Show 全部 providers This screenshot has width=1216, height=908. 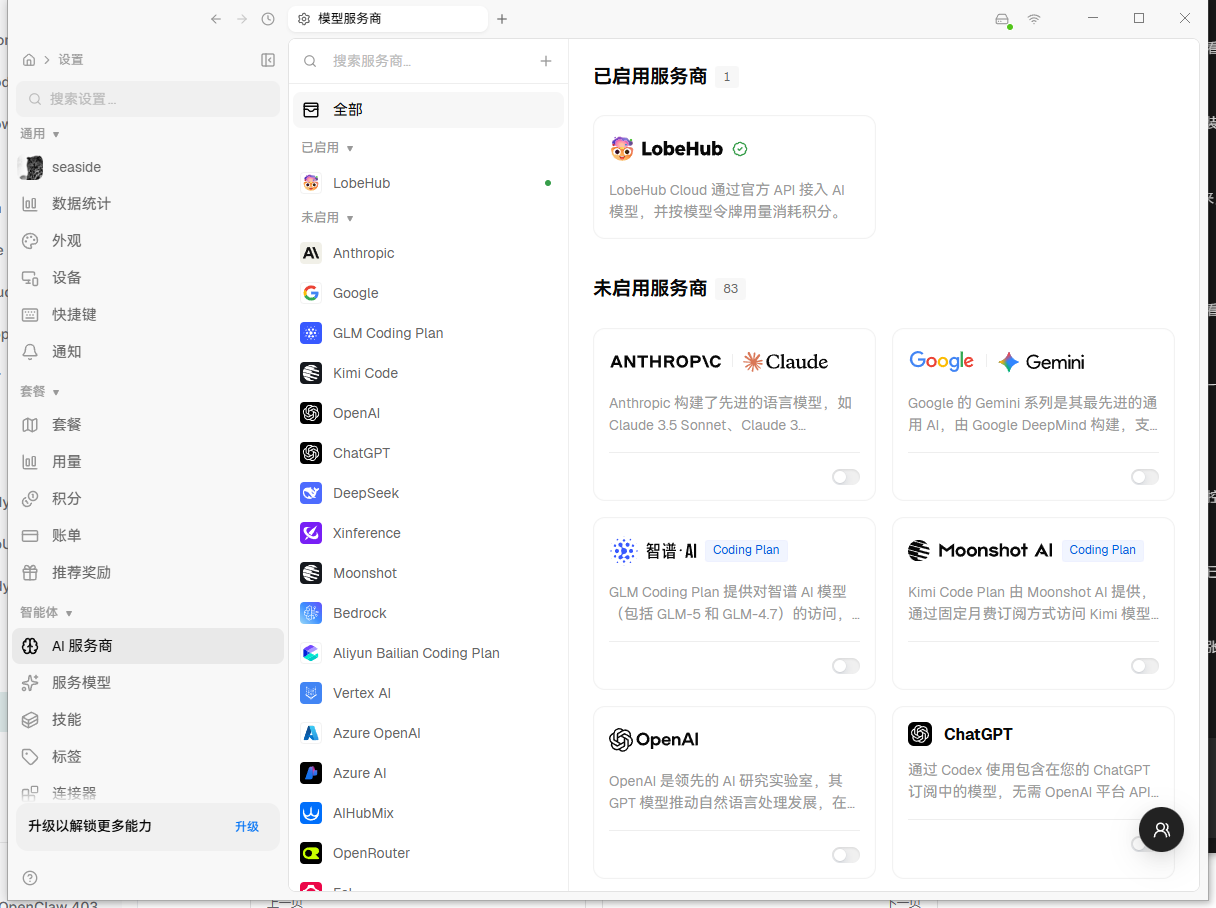428,110
